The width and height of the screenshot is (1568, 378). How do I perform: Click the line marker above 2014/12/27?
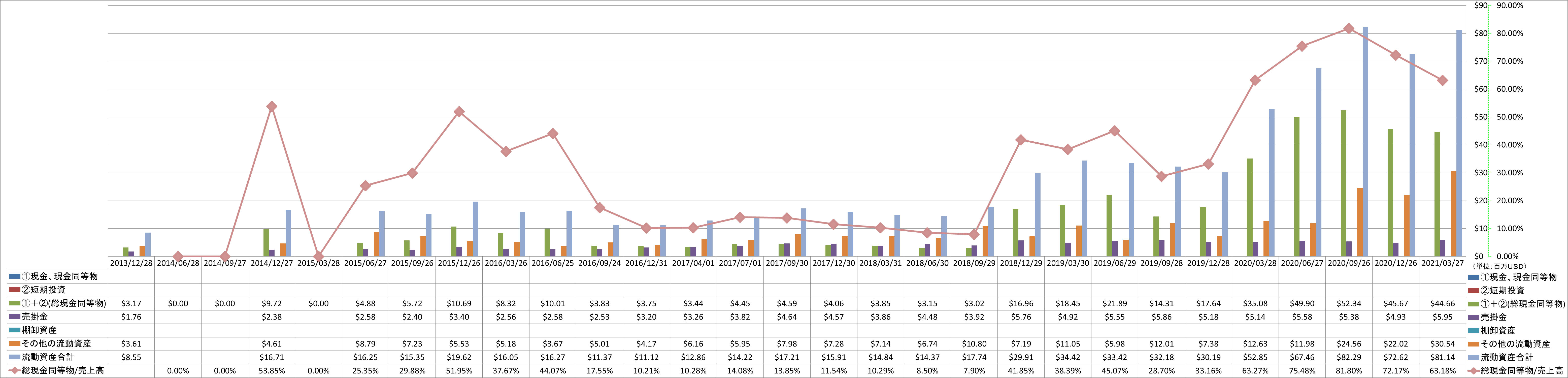(x=272, y=107)
